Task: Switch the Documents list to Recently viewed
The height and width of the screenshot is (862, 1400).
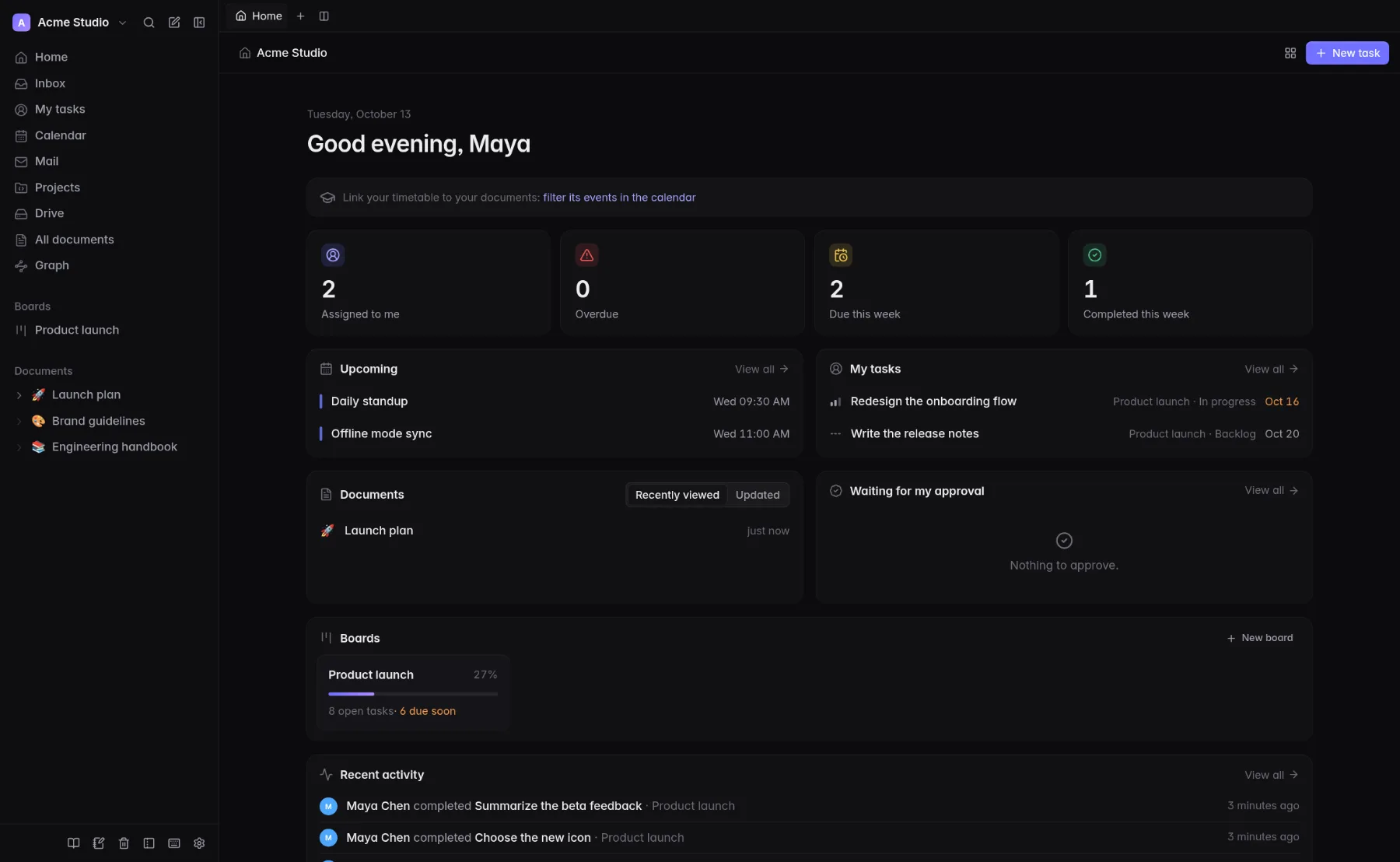Action: coord(677,495)
